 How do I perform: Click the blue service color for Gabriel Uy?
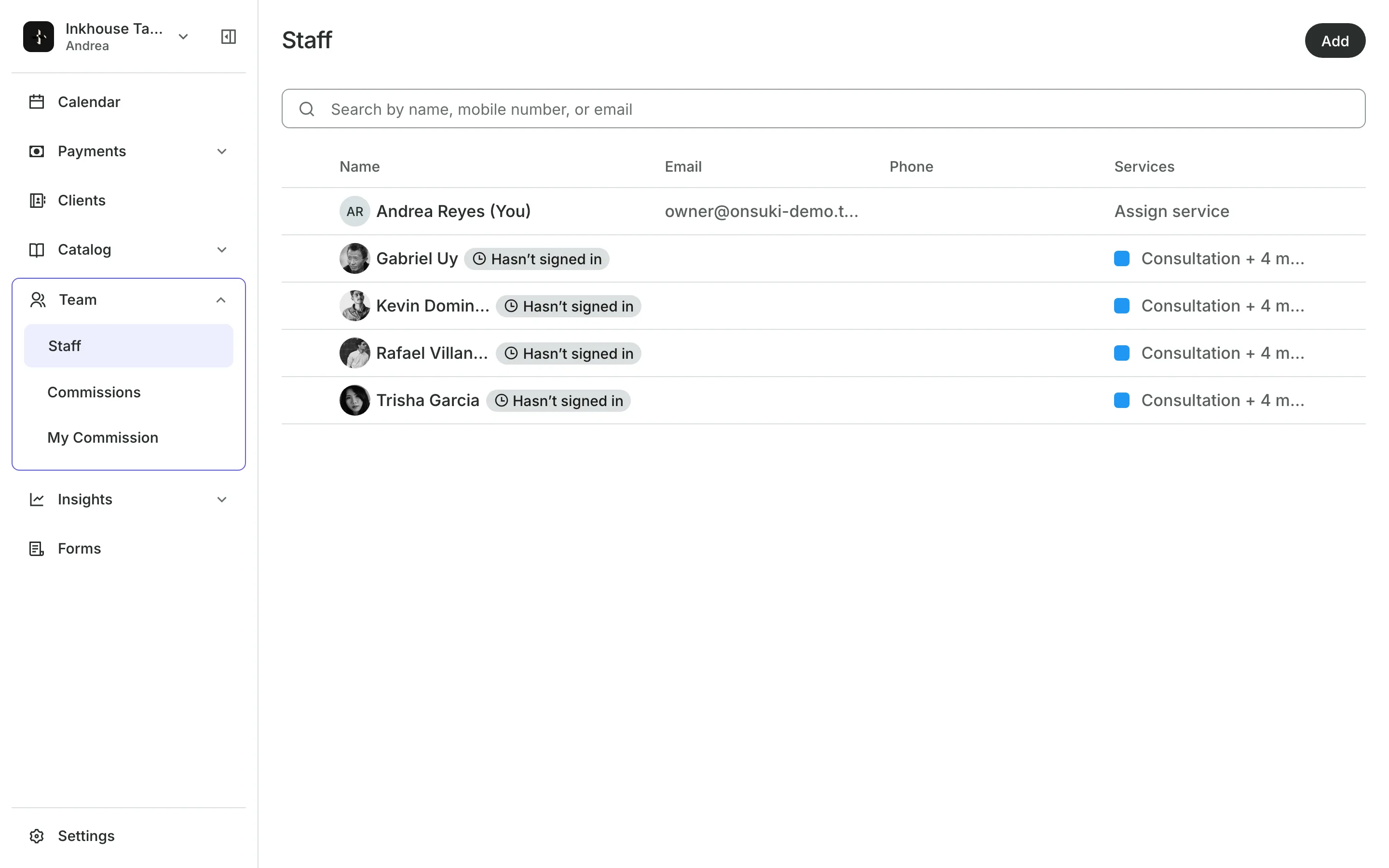click(1121, 258)
